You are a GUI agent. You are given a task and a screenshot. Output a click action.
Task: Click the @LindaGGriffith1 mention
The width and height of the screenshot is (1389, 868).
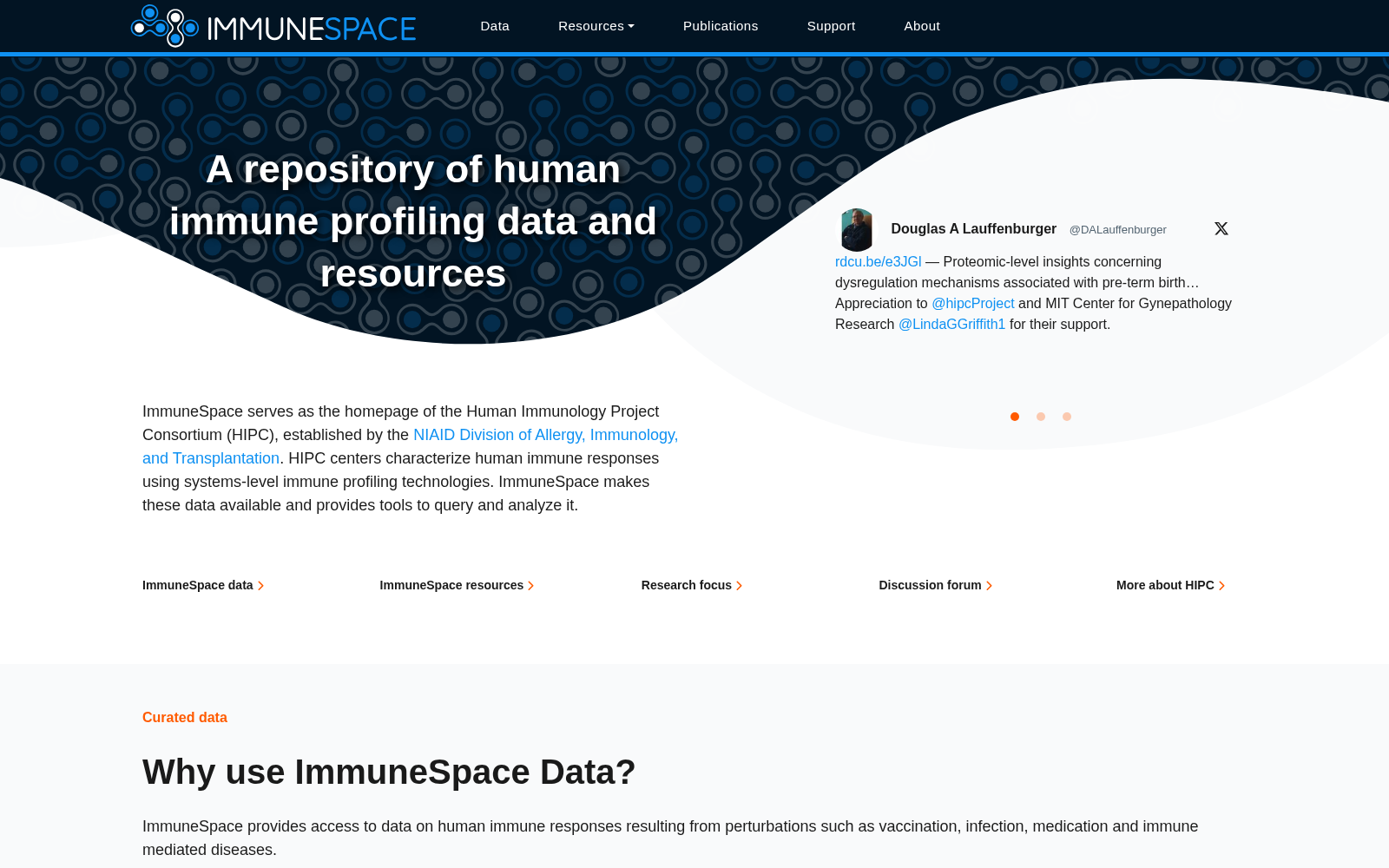(x=951, y=325)
